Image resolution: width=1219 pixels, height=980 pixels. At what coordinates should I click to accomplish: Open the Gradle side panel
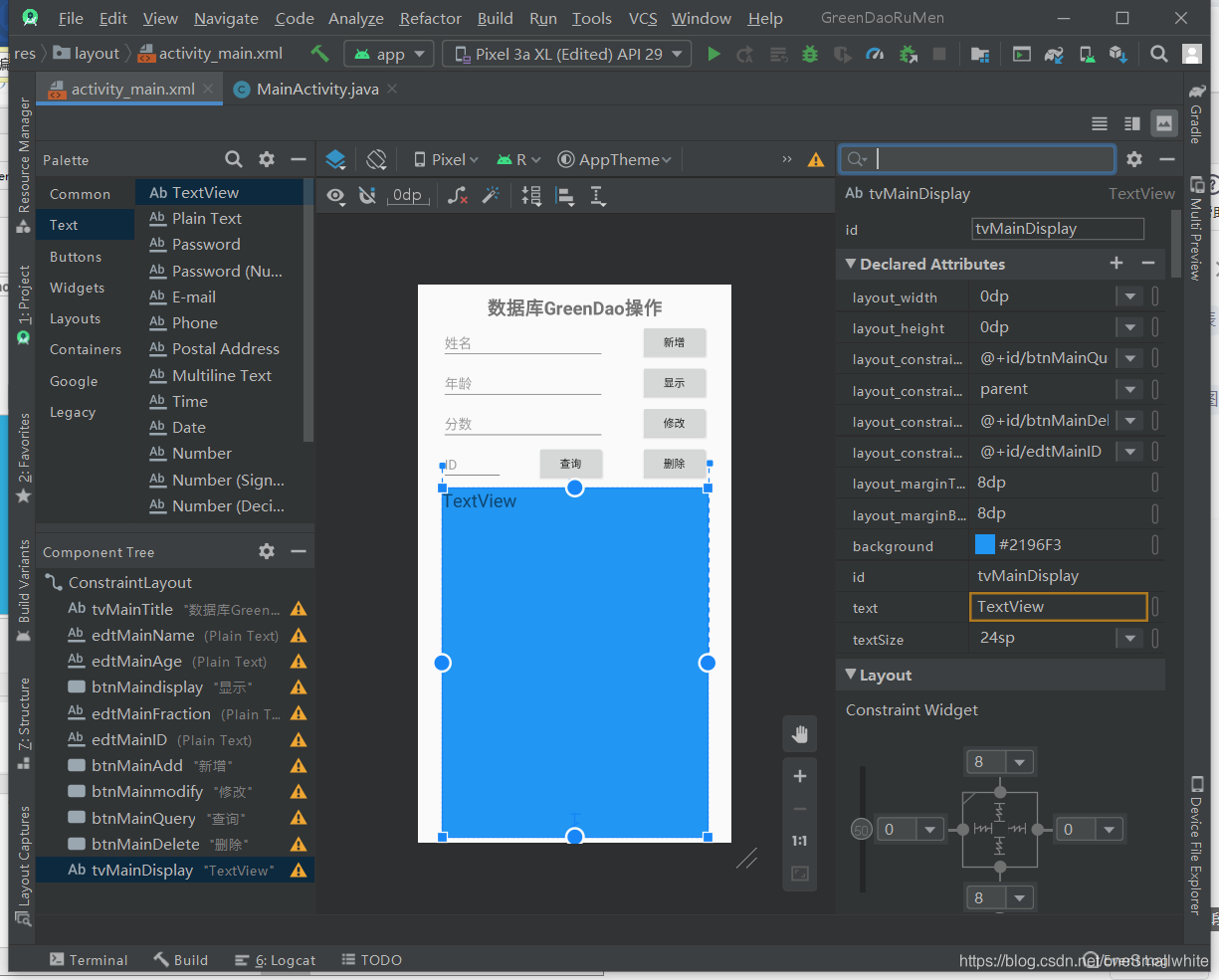point(1196,113)
